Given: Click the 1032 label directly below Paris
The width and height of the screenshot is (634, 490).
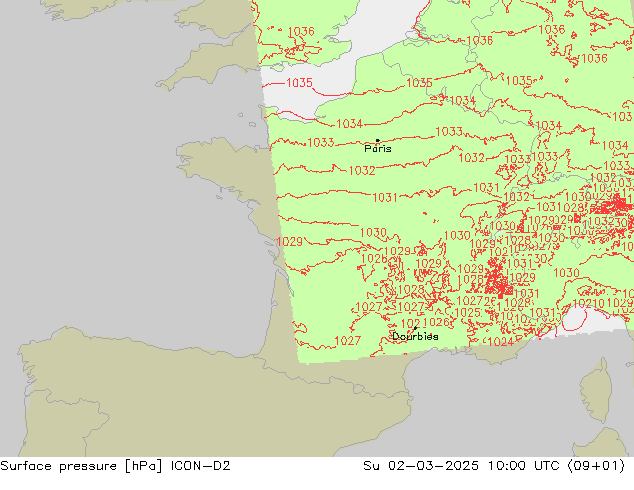Looking at the screenshot, I should 362,170.
